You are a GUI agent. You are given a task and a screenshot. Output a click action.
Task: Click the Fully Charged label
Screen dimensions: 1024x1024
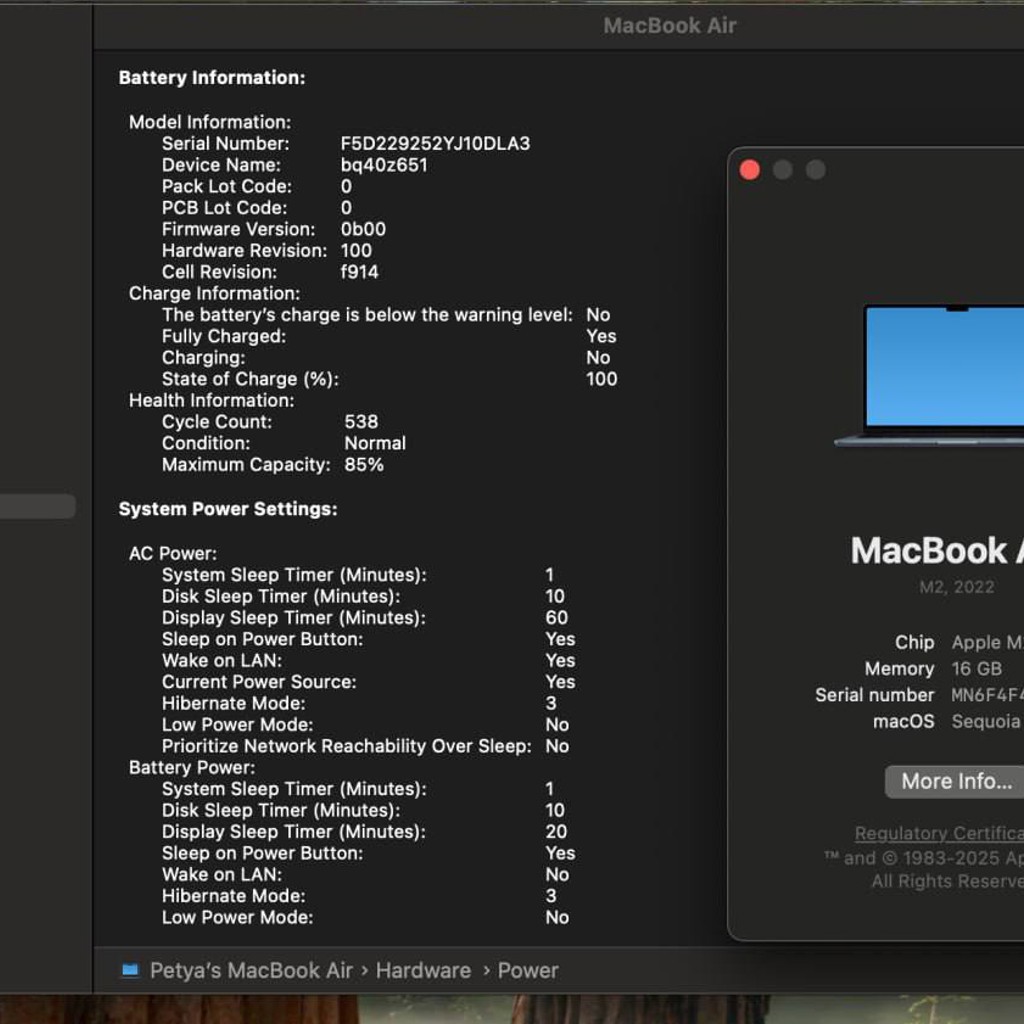tap(224, 336)
